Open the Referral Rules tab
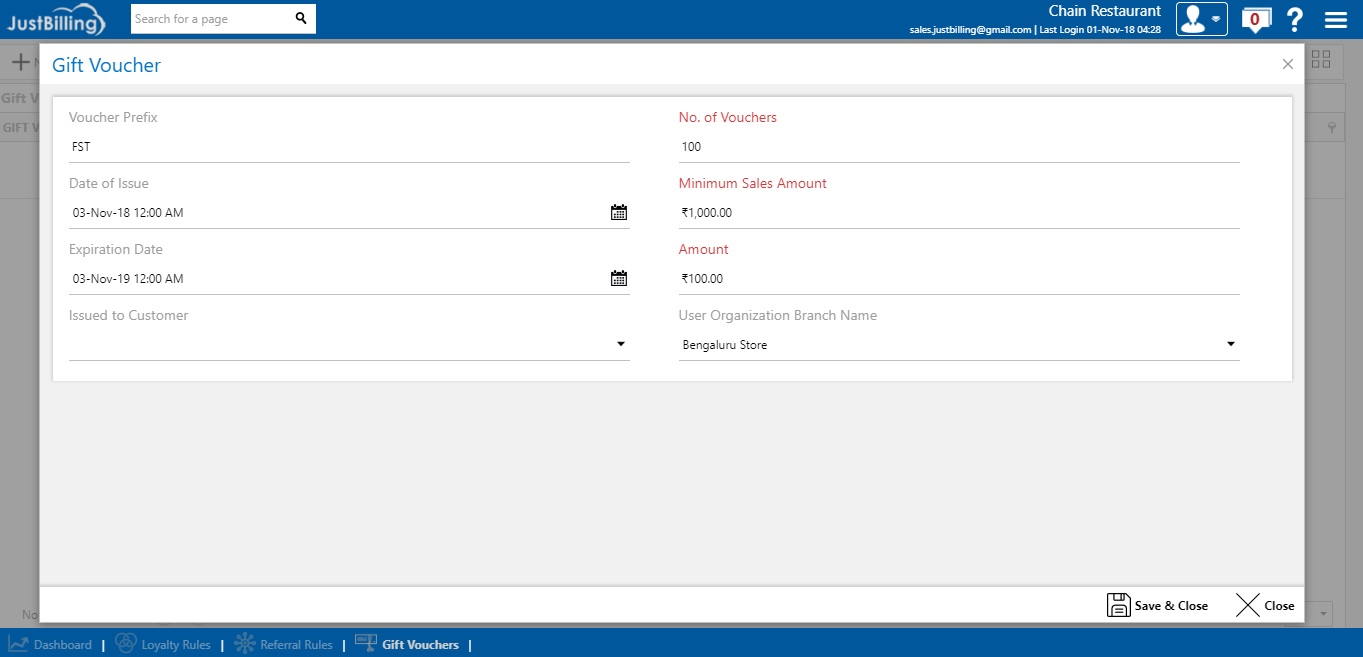1363x657 pixels. (284, 645)
